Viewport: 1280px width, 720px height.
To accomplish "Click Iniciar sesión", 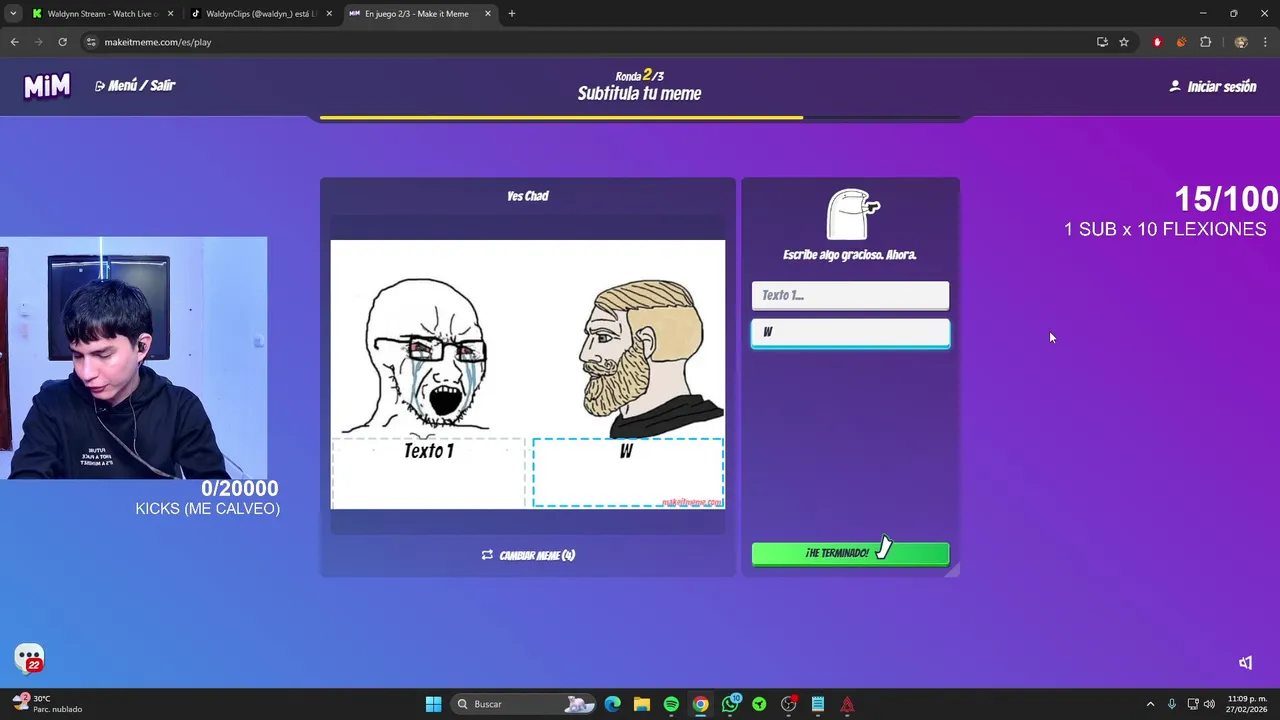I will 1213,87.
